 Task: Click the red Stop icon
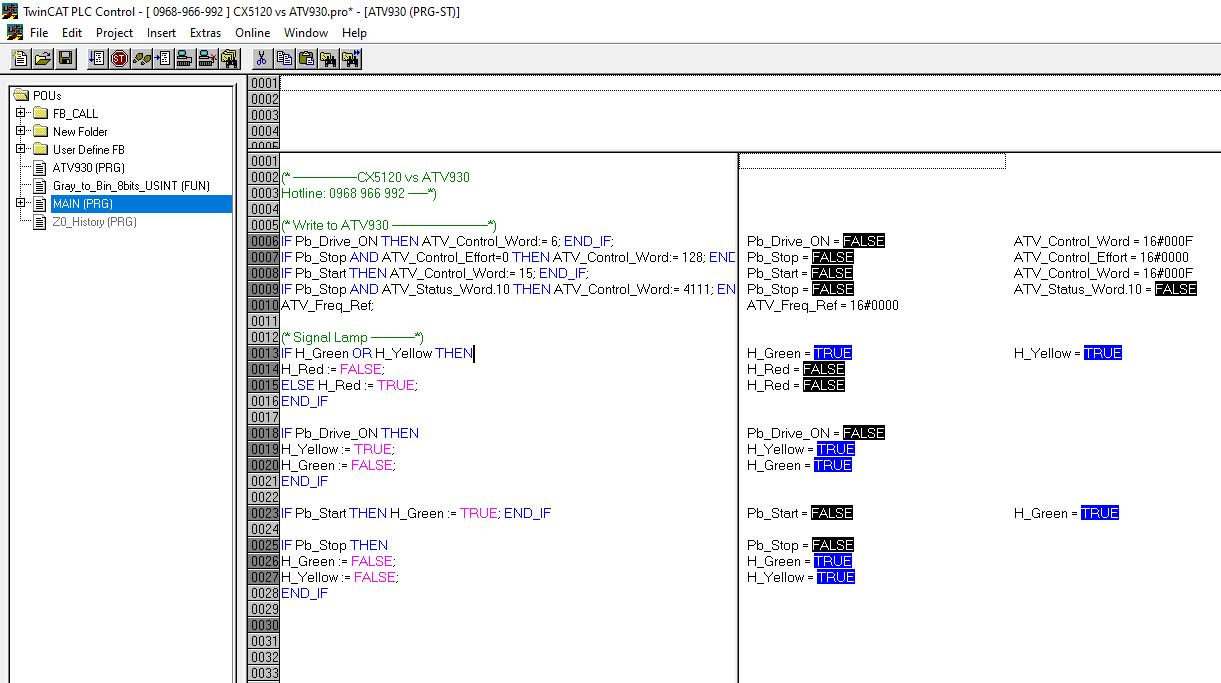tap(120, 58)
